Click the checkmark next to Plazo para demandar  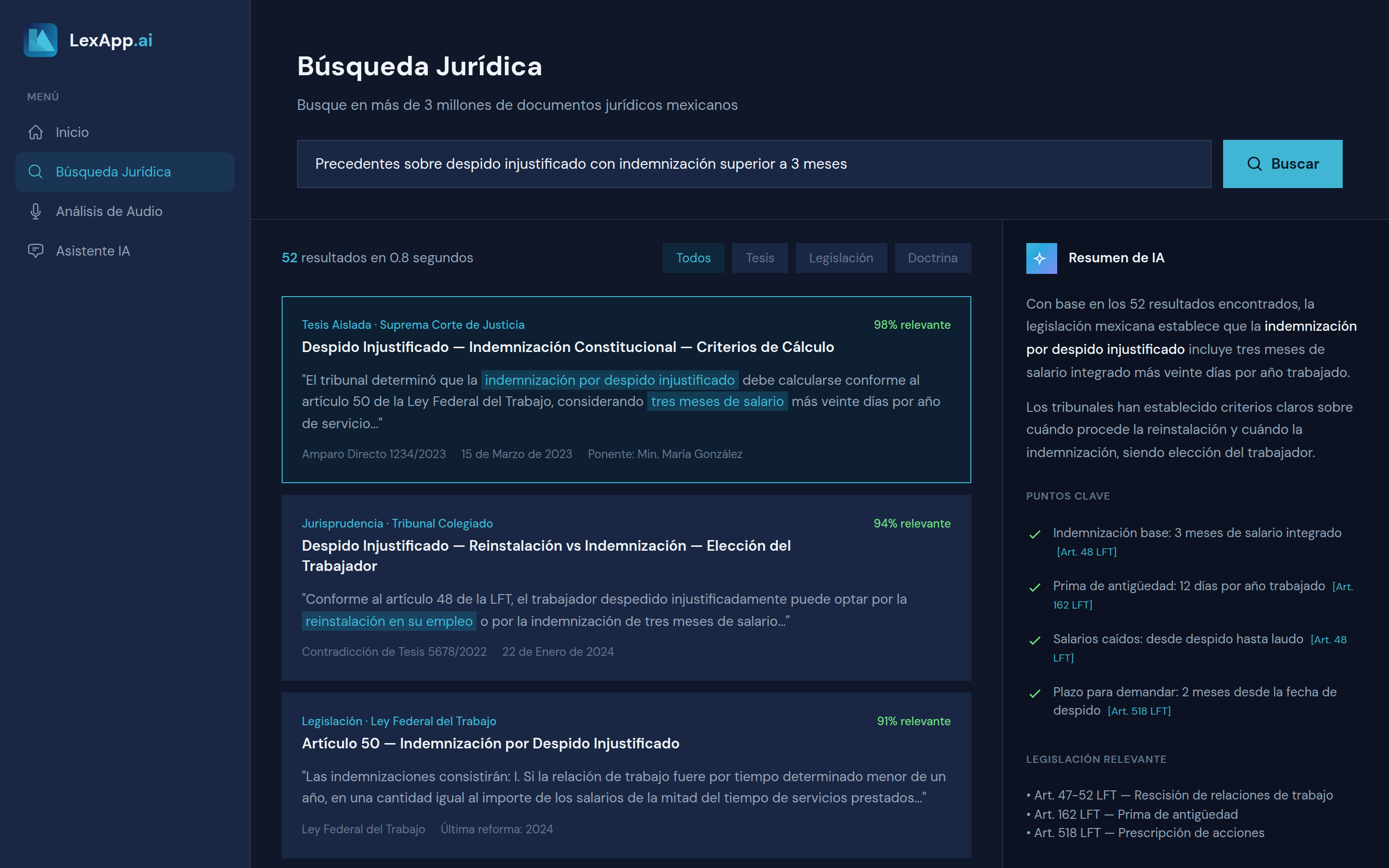pyautogui.click(x=1035, y=692)
